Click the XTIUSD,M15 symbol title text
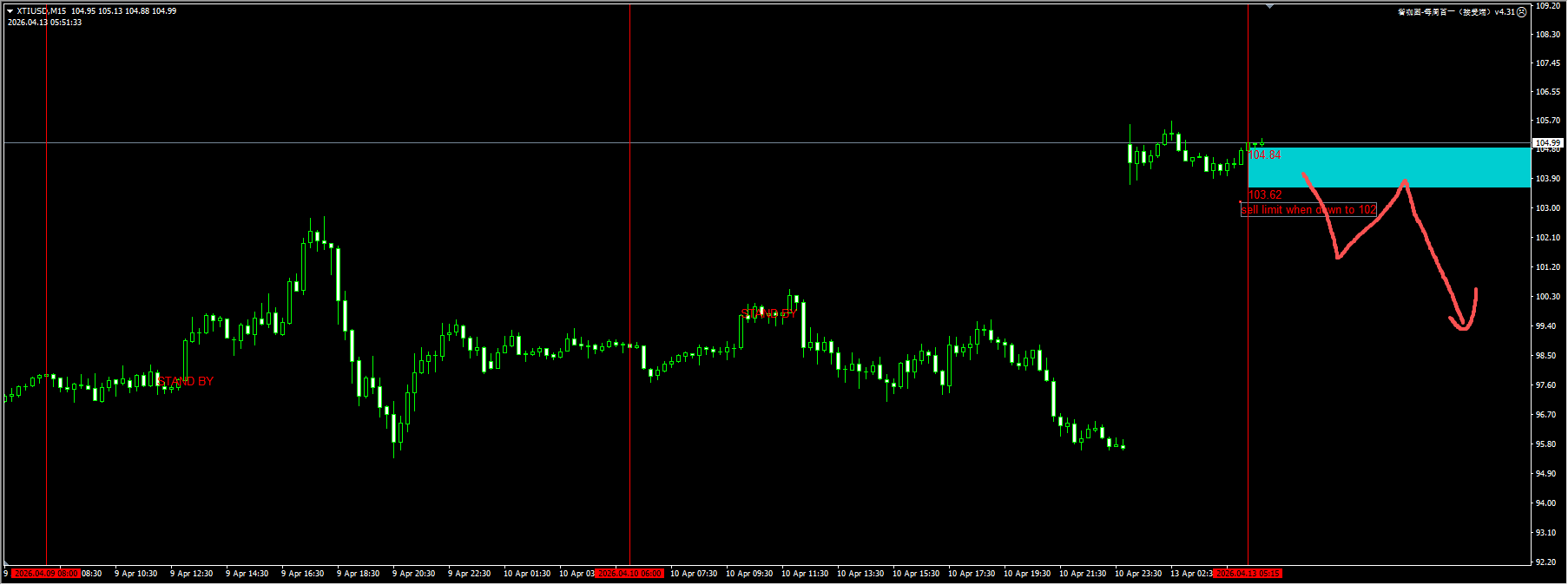This screenshot has width=1568, height=585. pyautogui.click(x=41, y=11)
